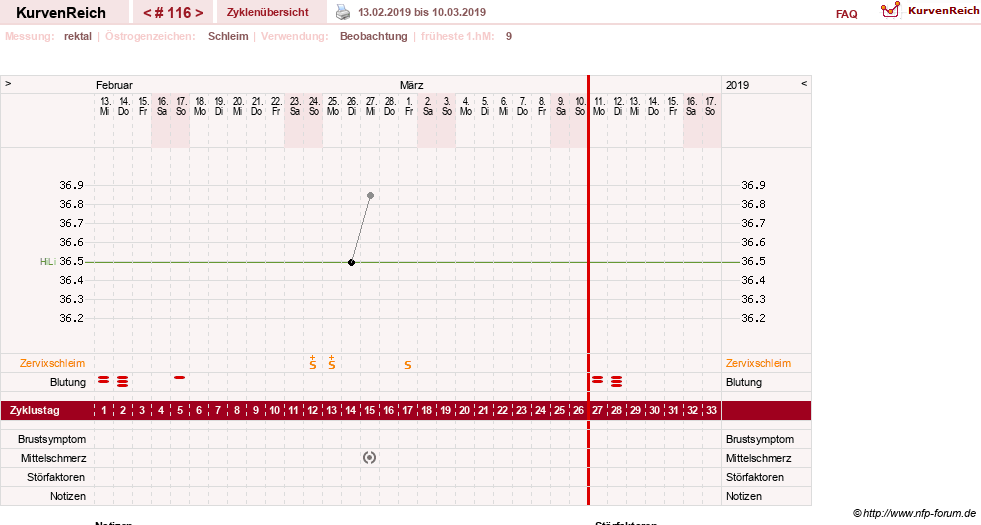This screenshot has height=525, width=981.
Task: Click the black temperature point at 36.5
Action: (x=352, y=262)
